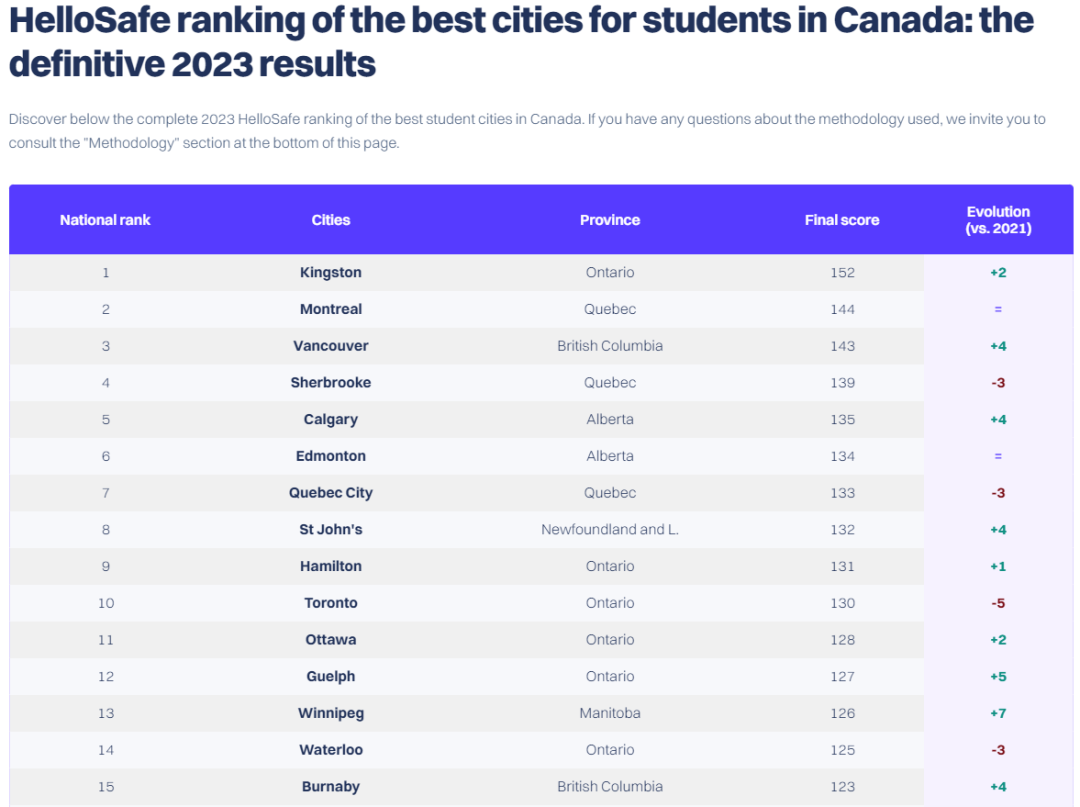Click the -5 evolution value for Toronto
This screenshot has height=807, width=1080.
(x=998, y=603)
